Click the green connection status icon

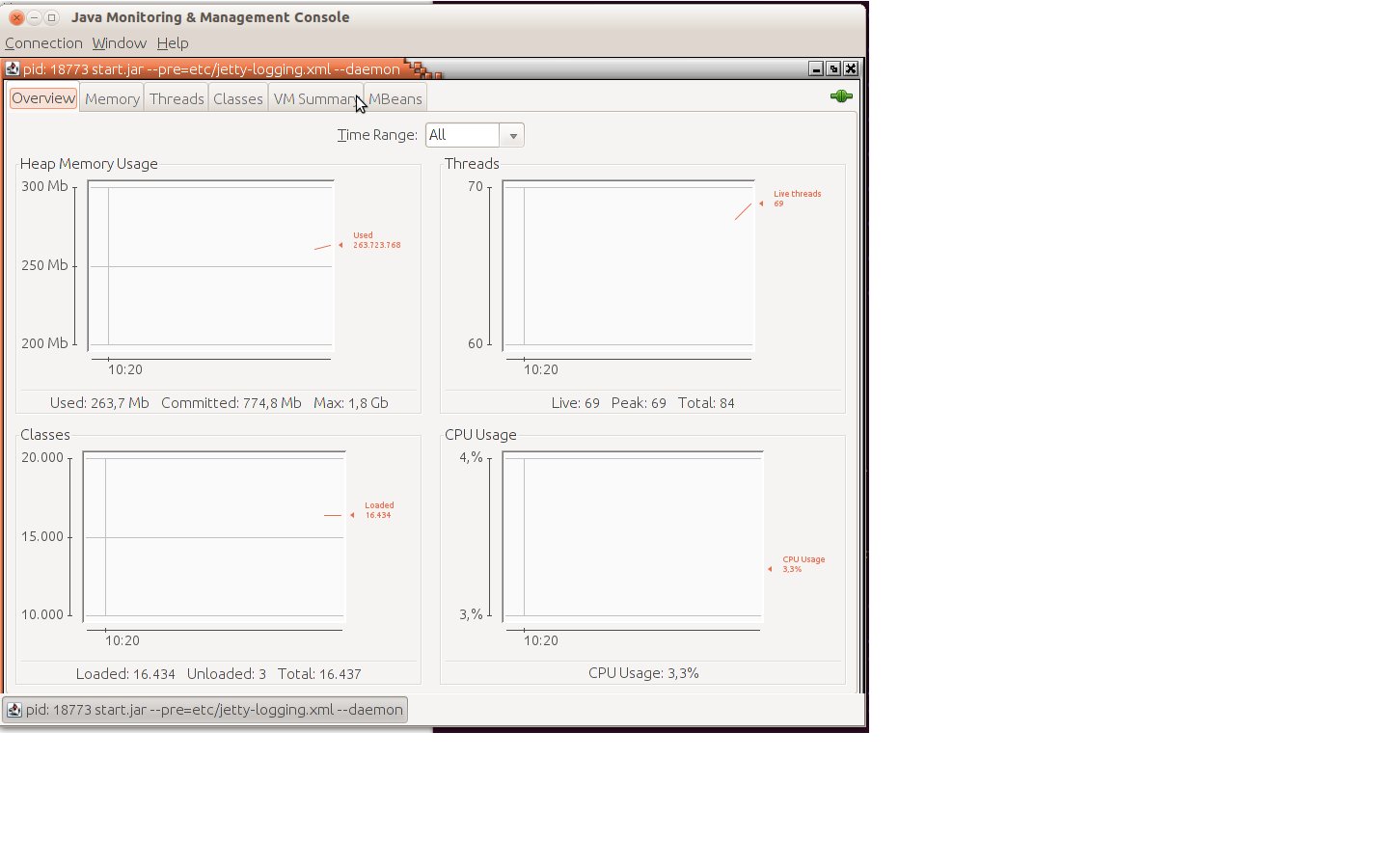[x=841, y=96]
